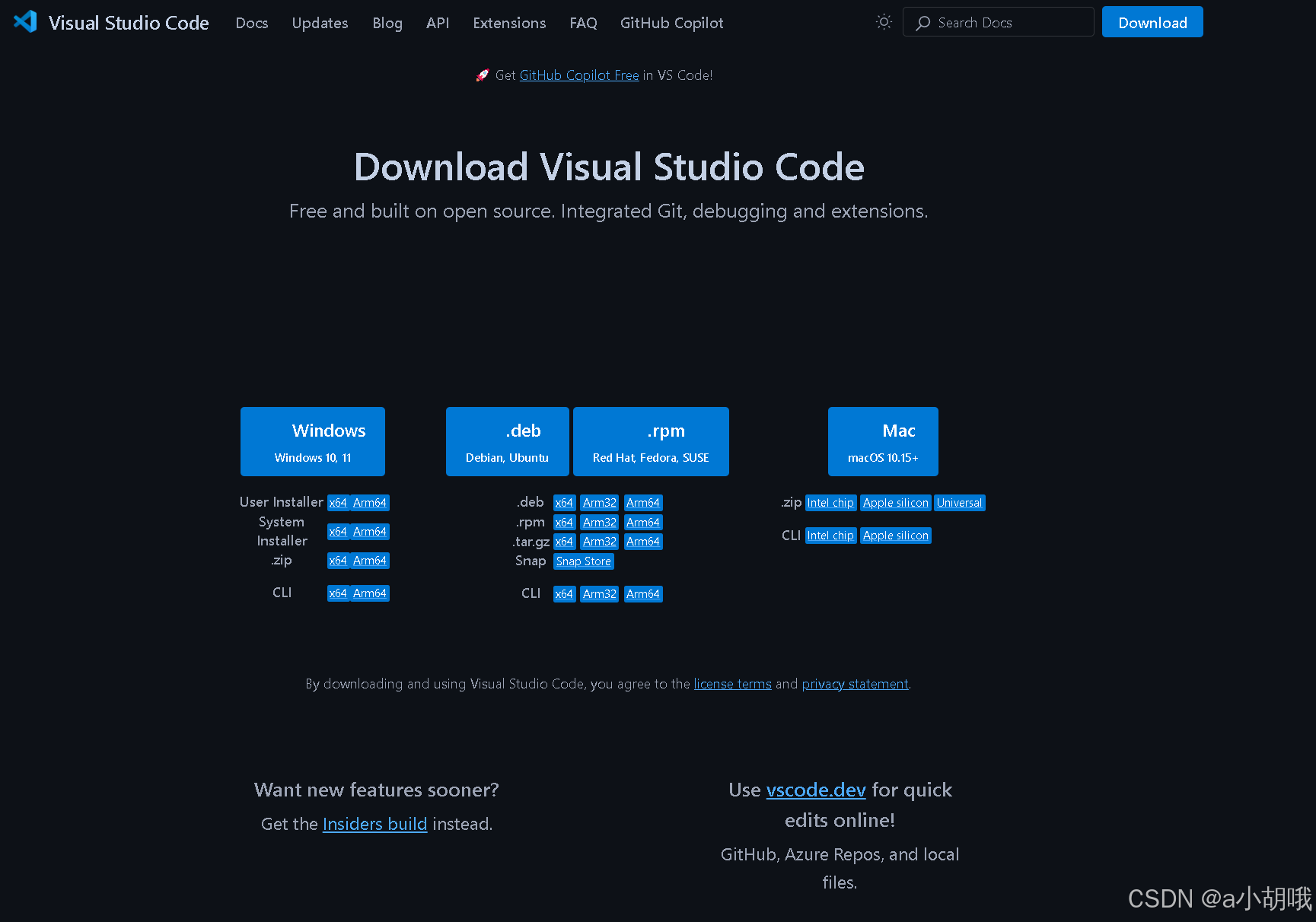Toggle the light/dark theme sun icon
Viewport: 1316px width, 922px height.
[884, 22]
